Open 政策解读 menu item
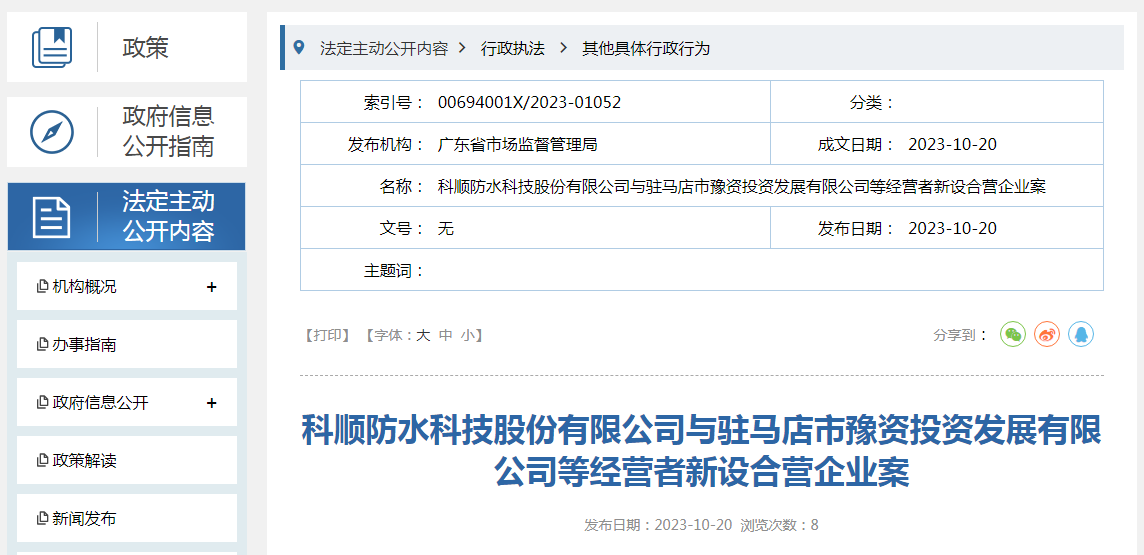Screen dimensions: 1144x555 tap(127, 460)
